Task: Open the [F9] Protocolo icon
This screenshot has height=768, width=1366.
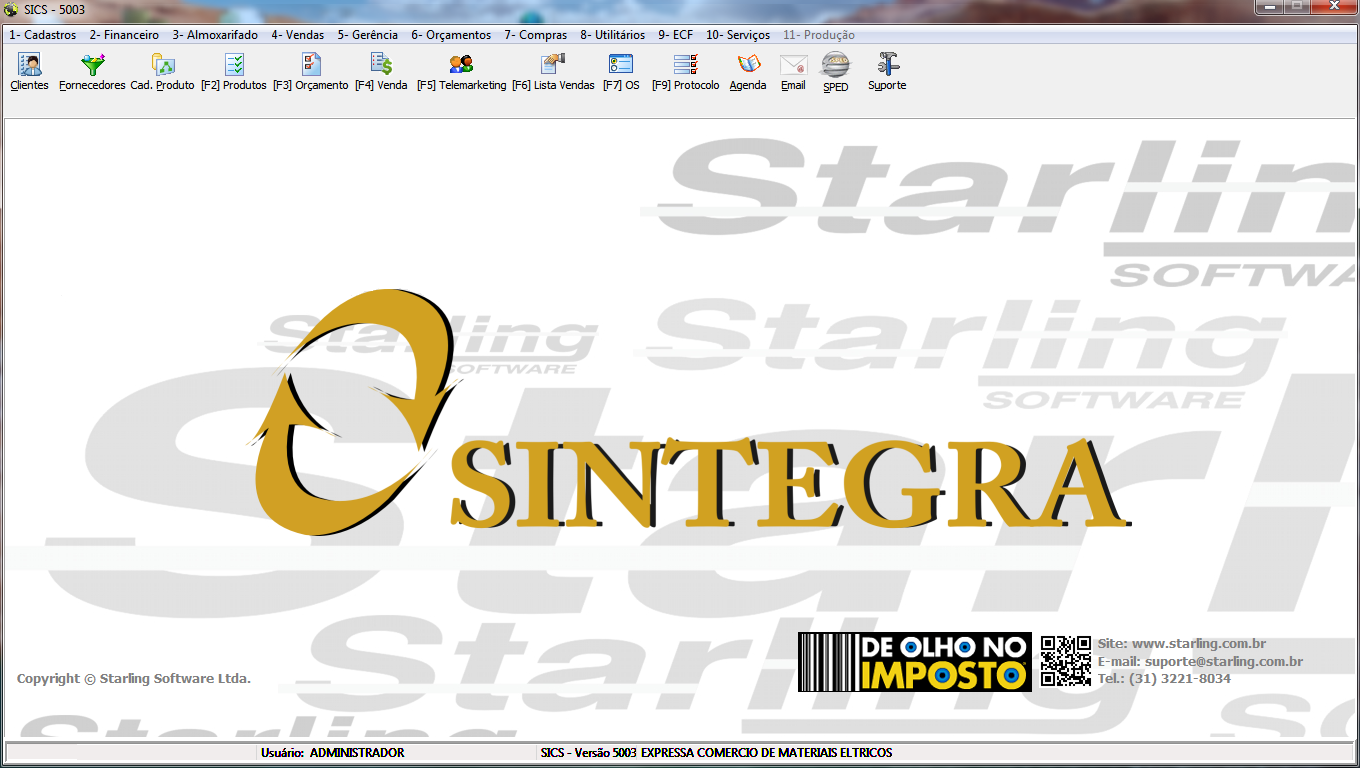Action: pos(686,65)
